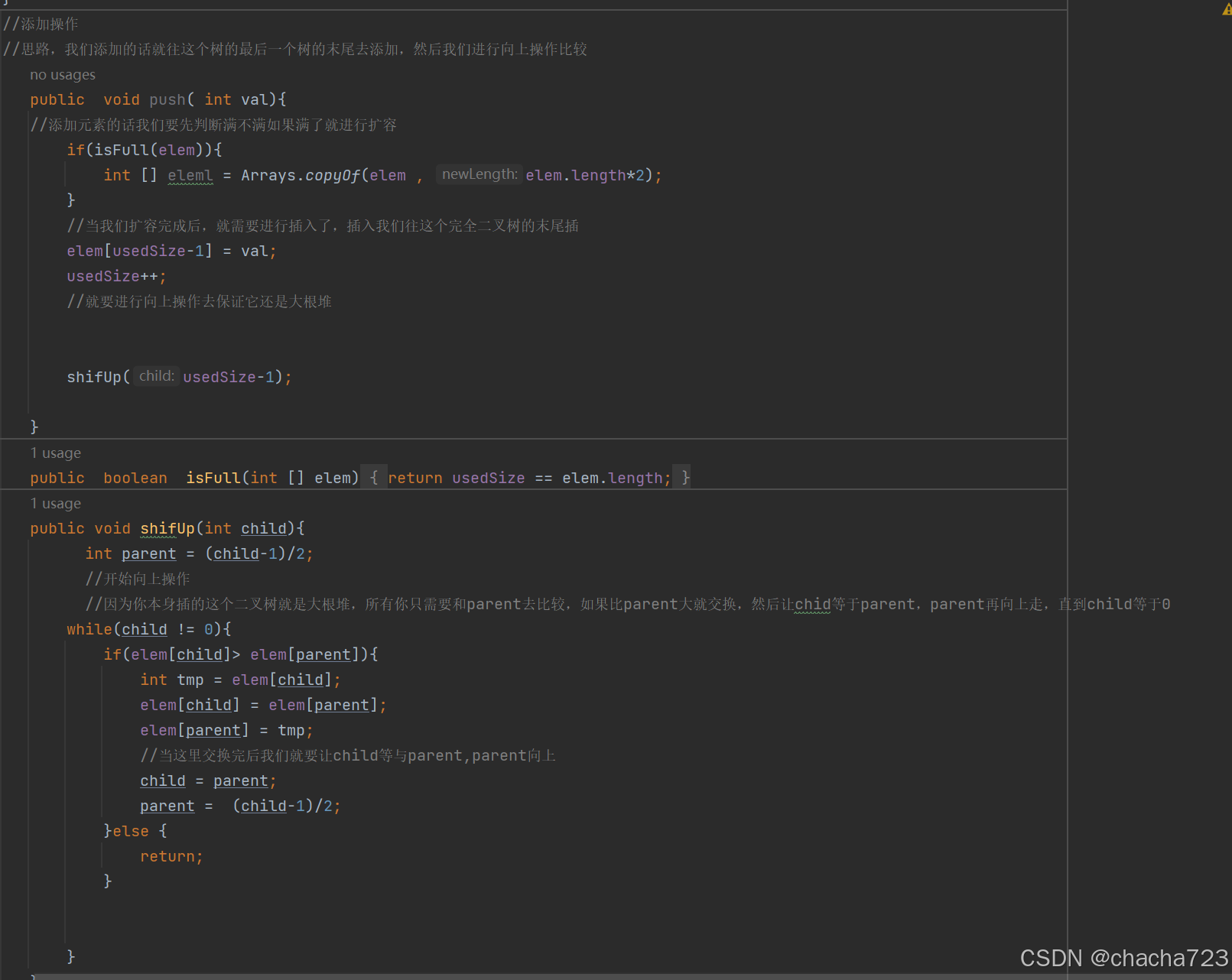Click Arrays.copyOf method call
The image size is (1232, 980).
(301, 175)
